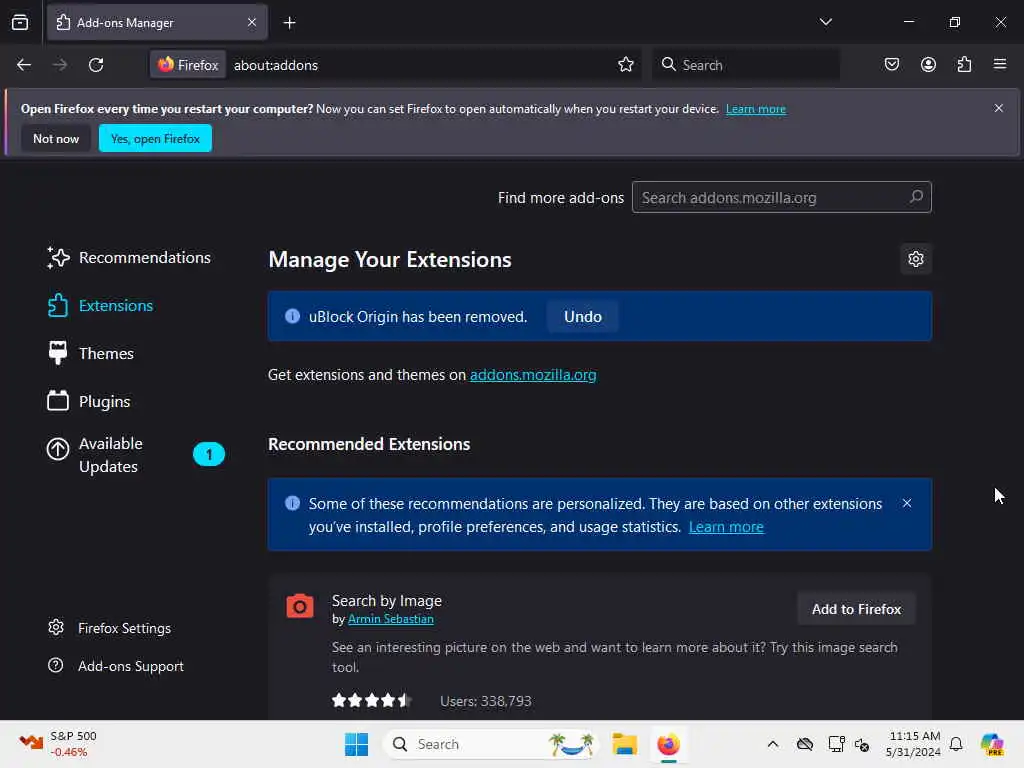Open Learn more about personalized recommendations
Image resolution: width=1024 pixels, height=768 pixels.
(726, 527)
